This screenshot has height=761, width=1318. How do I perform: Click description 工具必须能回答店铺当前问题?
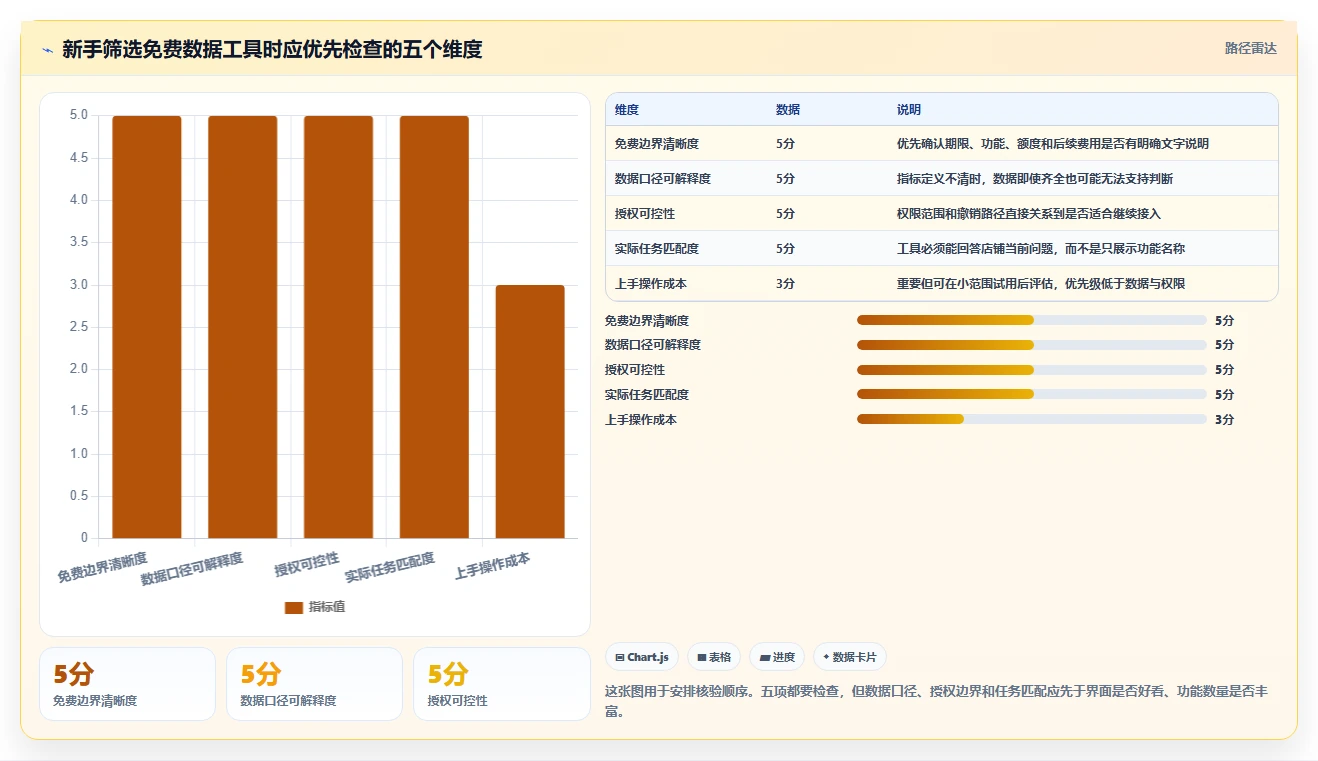pyautogui.click(x=1041, y=249)
